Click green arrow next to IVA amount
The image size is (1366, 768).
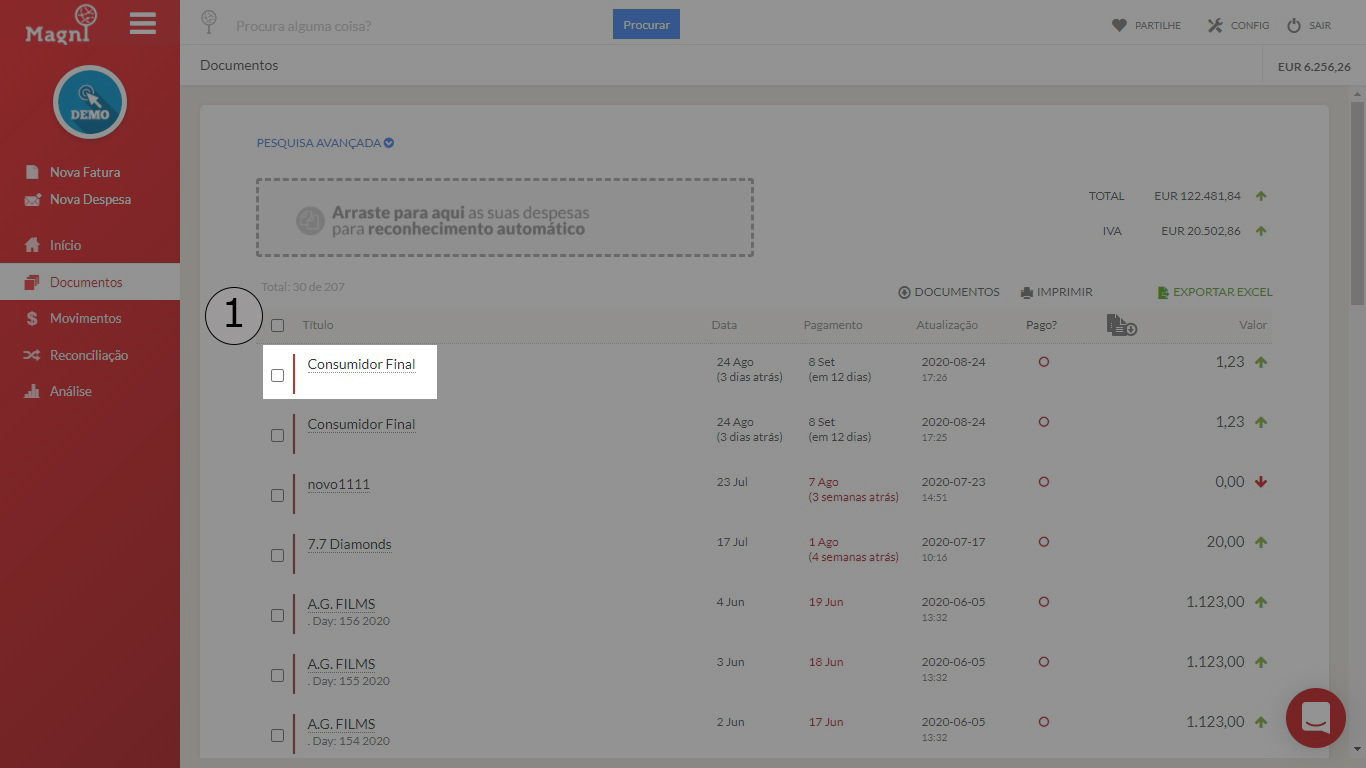pos(1261,231)
